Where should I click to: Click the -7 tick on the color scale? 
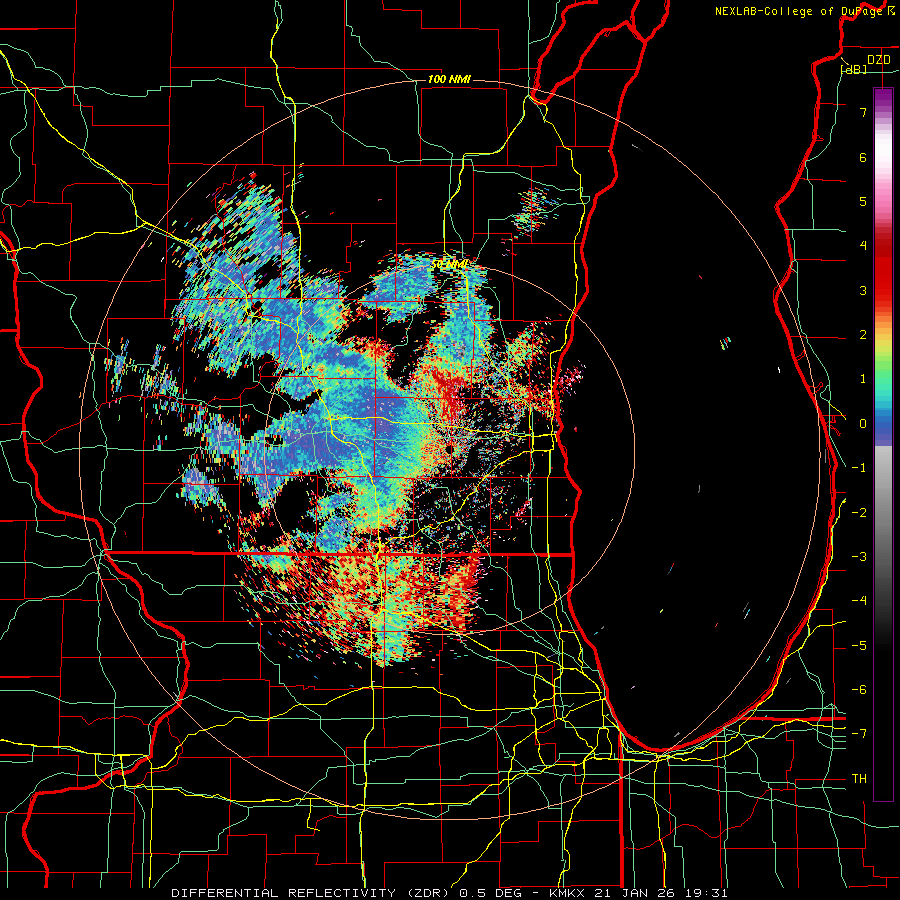(859, 734)
